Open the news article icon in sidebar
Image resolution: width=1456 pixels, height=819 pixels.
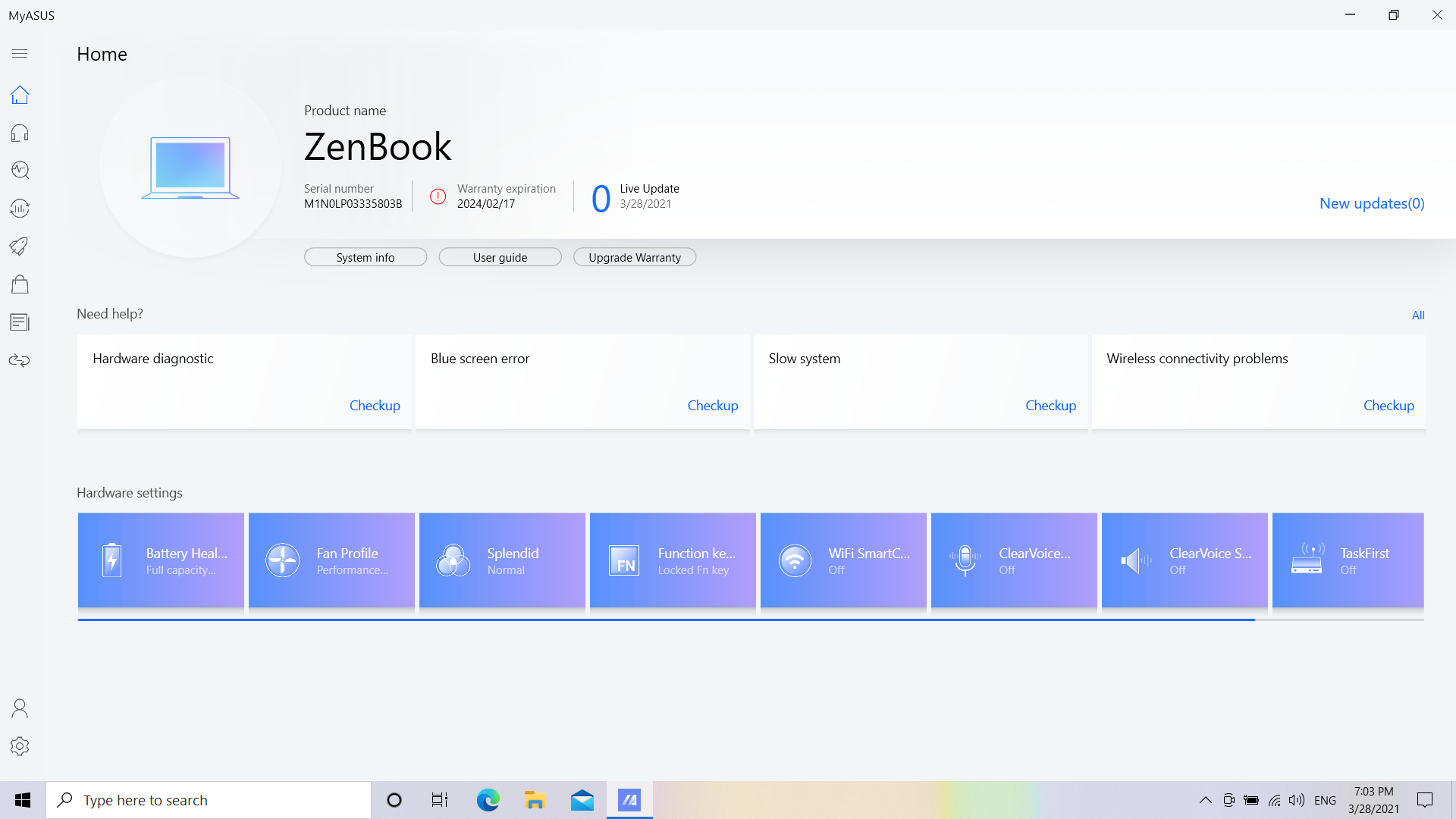point(20,322)
